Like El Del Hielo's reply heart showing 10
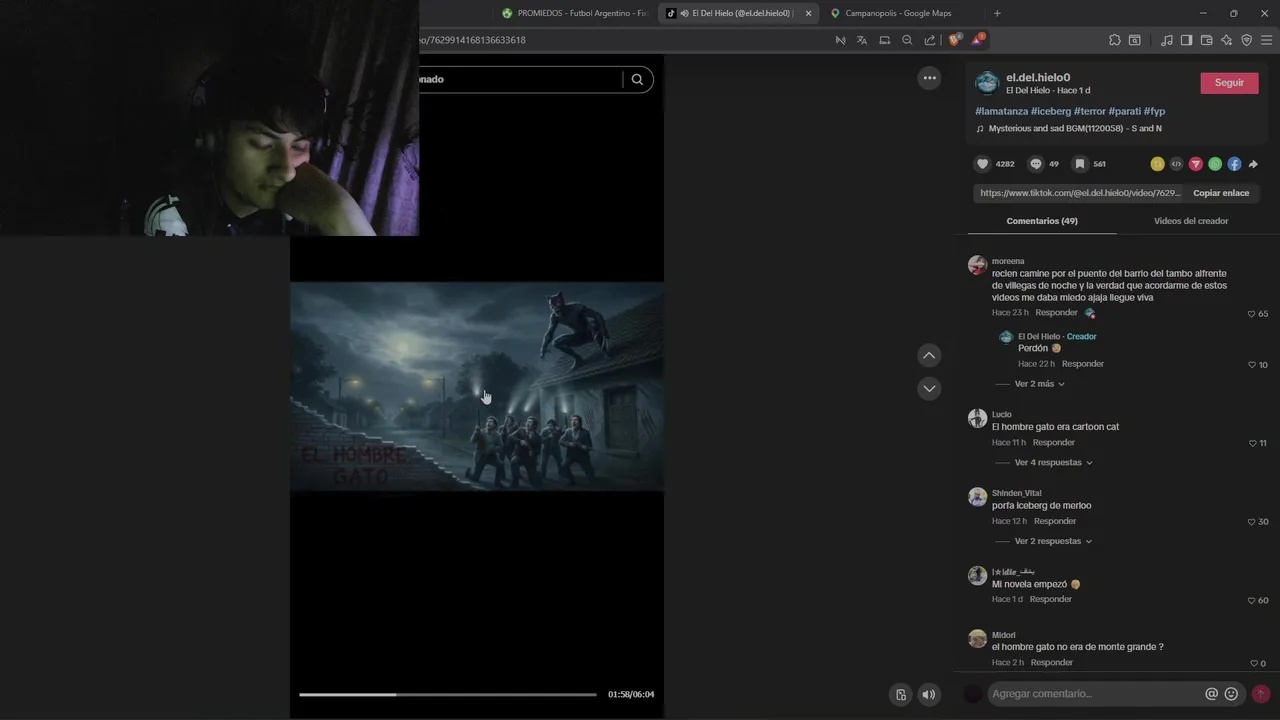Image resolution: width=1280 pixels, height=720 pixels. [1251, 365]
